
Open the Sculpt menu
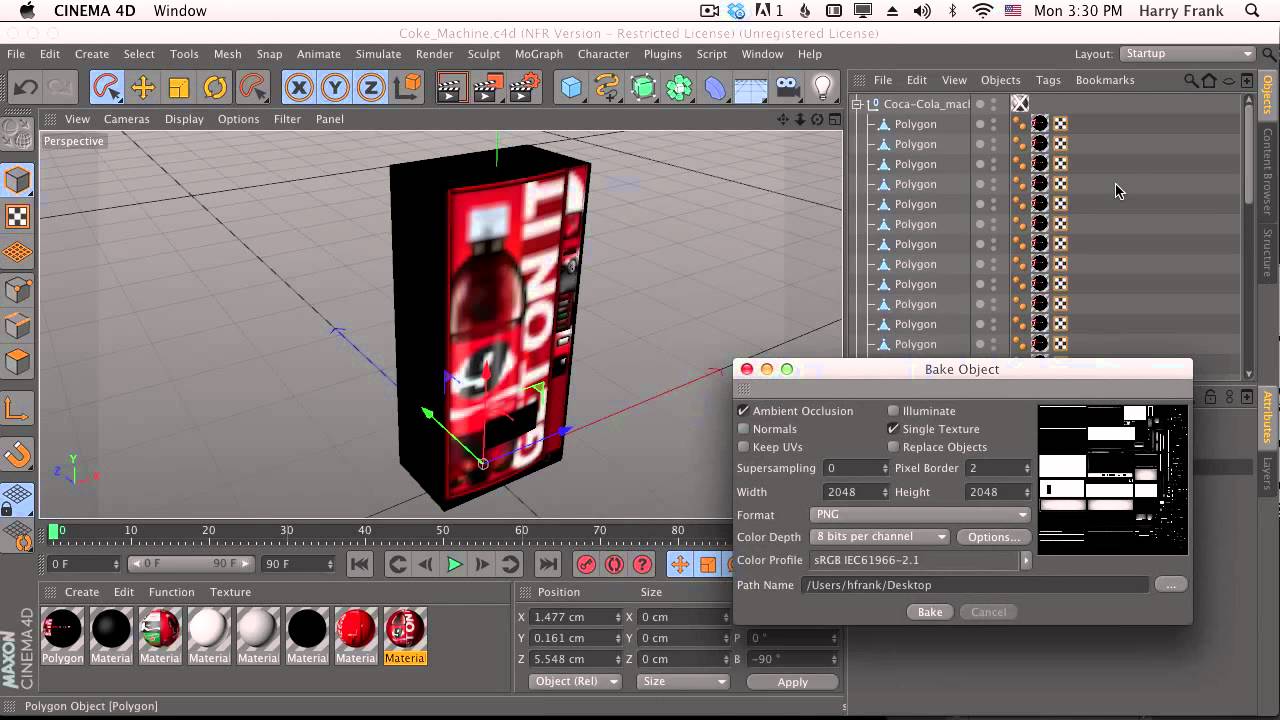click(x=483, y=54)
